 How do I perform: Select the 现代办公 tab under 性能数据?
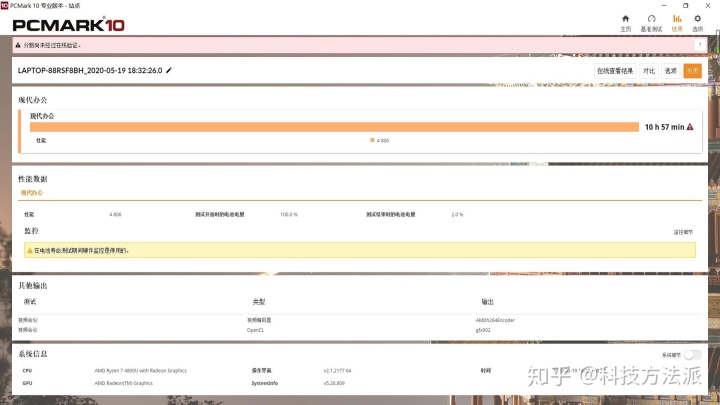click(32, 193)
